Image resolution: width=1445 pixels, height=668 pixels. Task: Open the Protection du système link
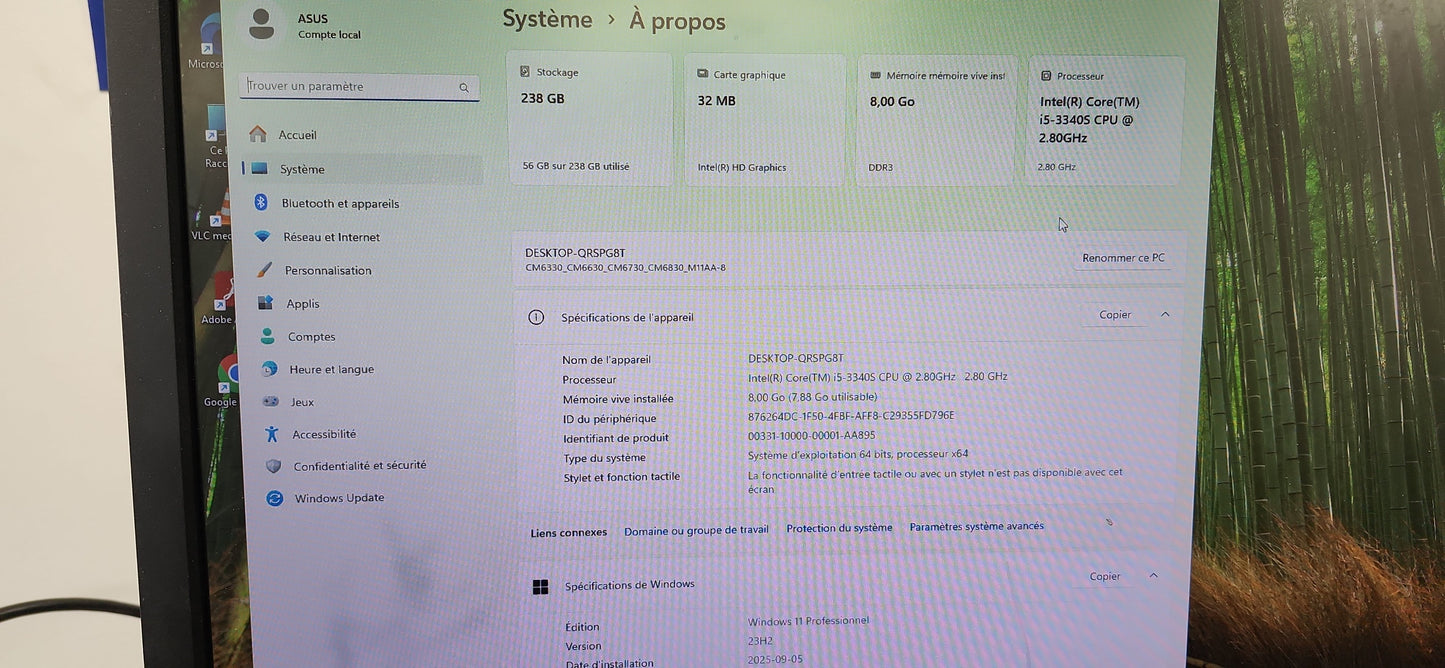click(839, 527)
